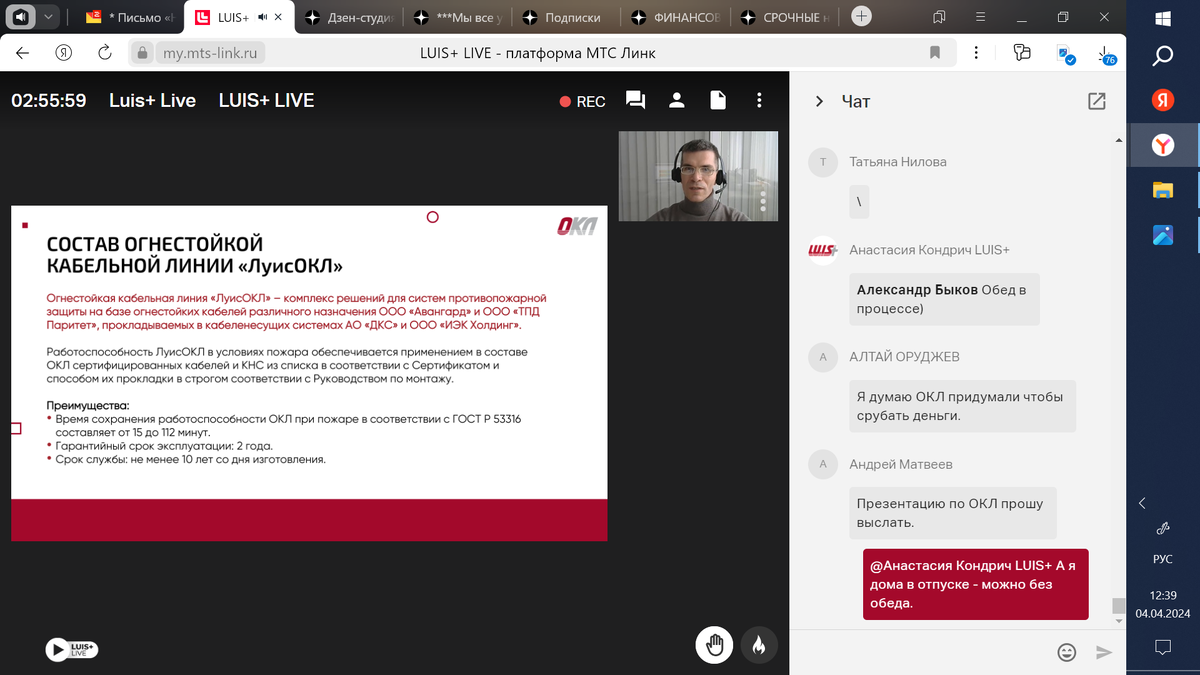Switch input language РУС
Image resolution: width=1200 pixels, height=675 pixels.
pyautogui.click(x=1163, y=559)
